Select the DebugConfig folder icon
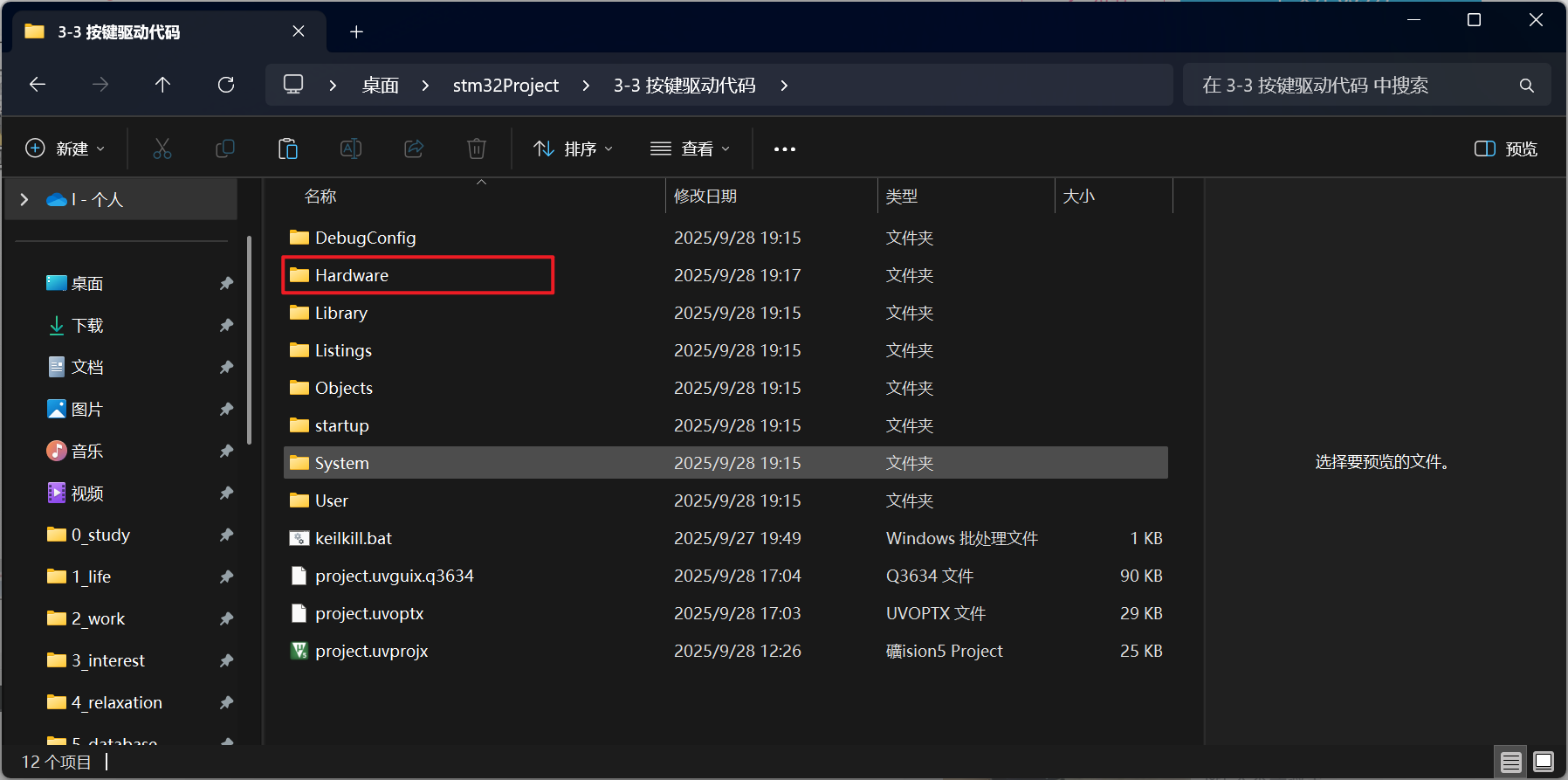This screenshot has height=780, width=1568. (x=299, y=238)
